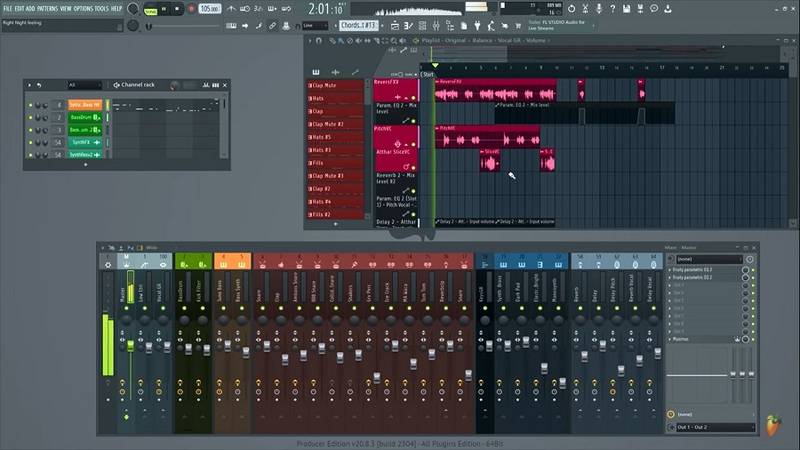
Task: Open the OPTIONS menu
Action: (x=84, y=9)
